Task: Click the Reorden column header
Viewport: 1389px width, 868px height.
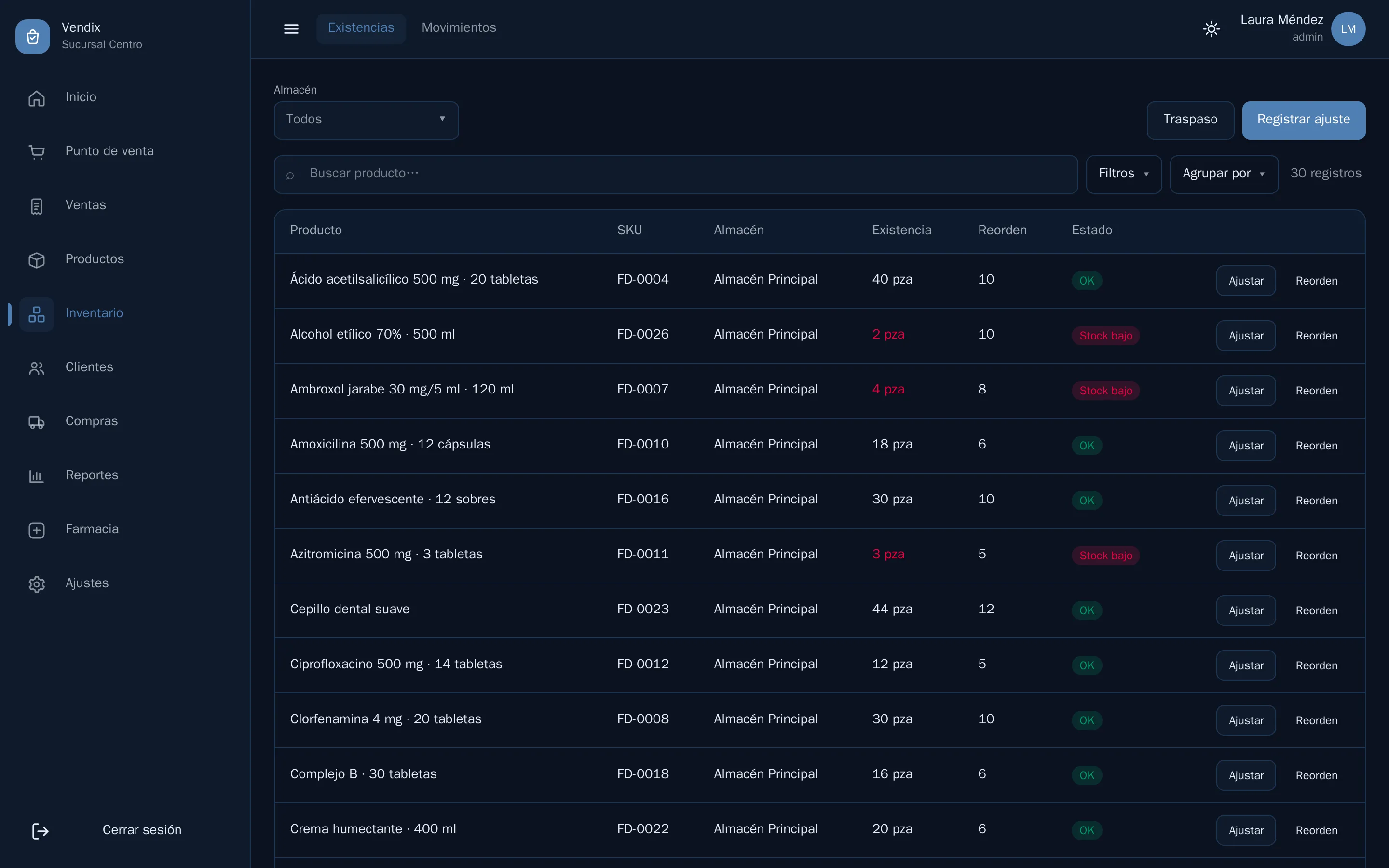Action: 1002,230
